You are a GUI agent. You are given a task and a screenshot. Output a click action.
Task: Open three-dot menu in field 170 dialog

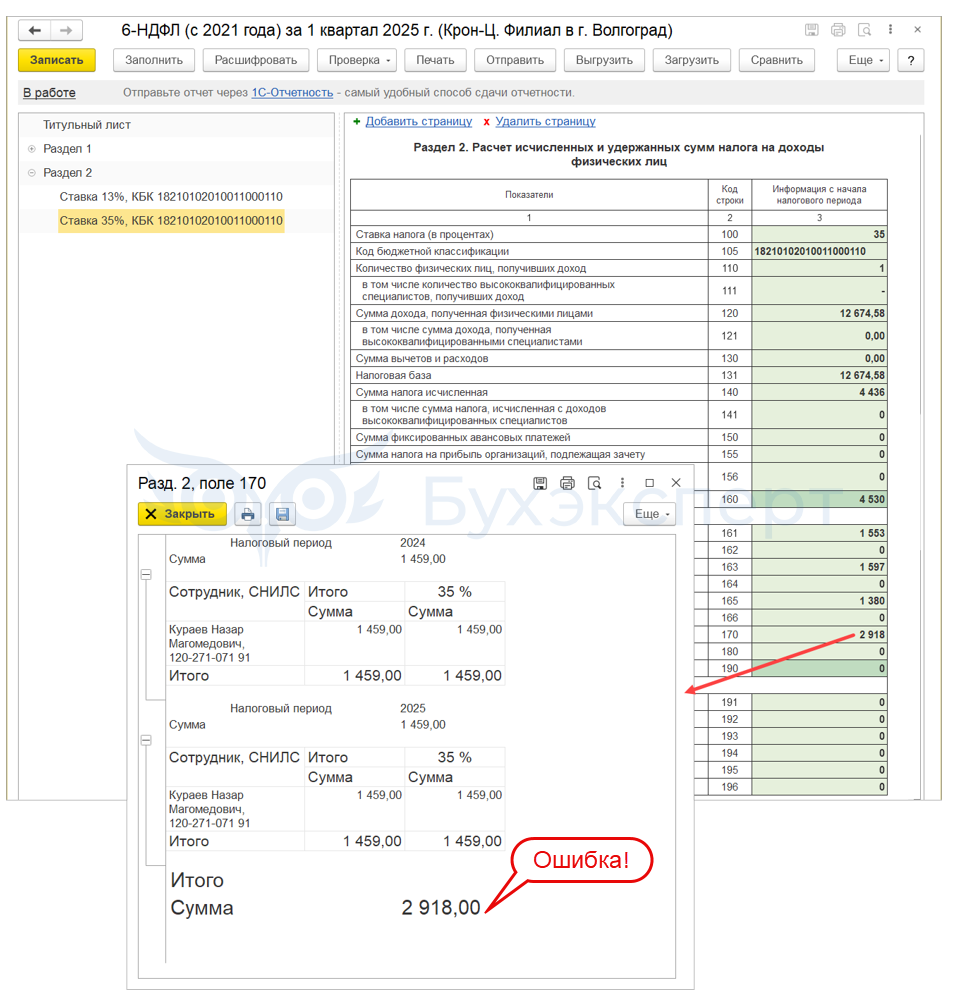click(x=622, y=484)
